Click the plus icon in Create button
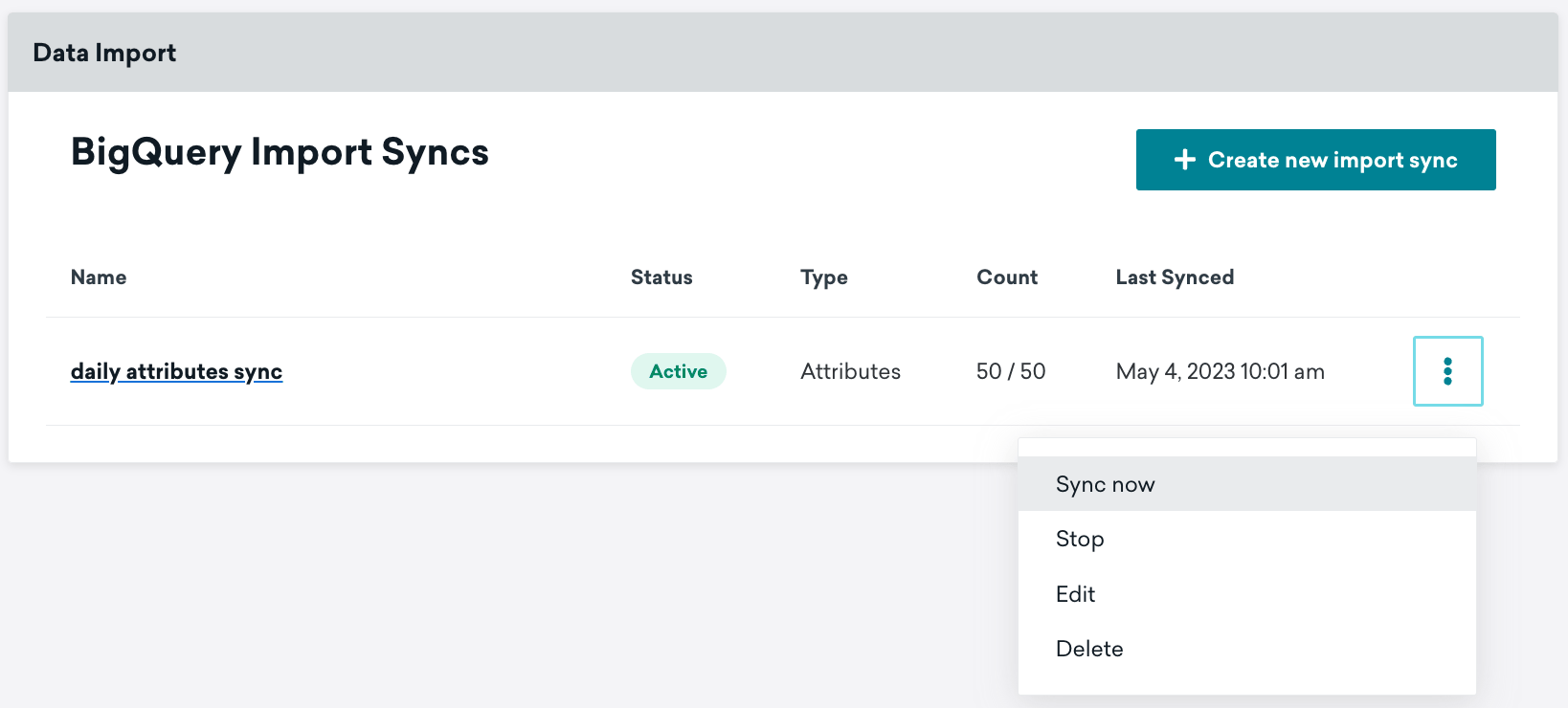The image size is (1568, 708). pos(1184,160)
